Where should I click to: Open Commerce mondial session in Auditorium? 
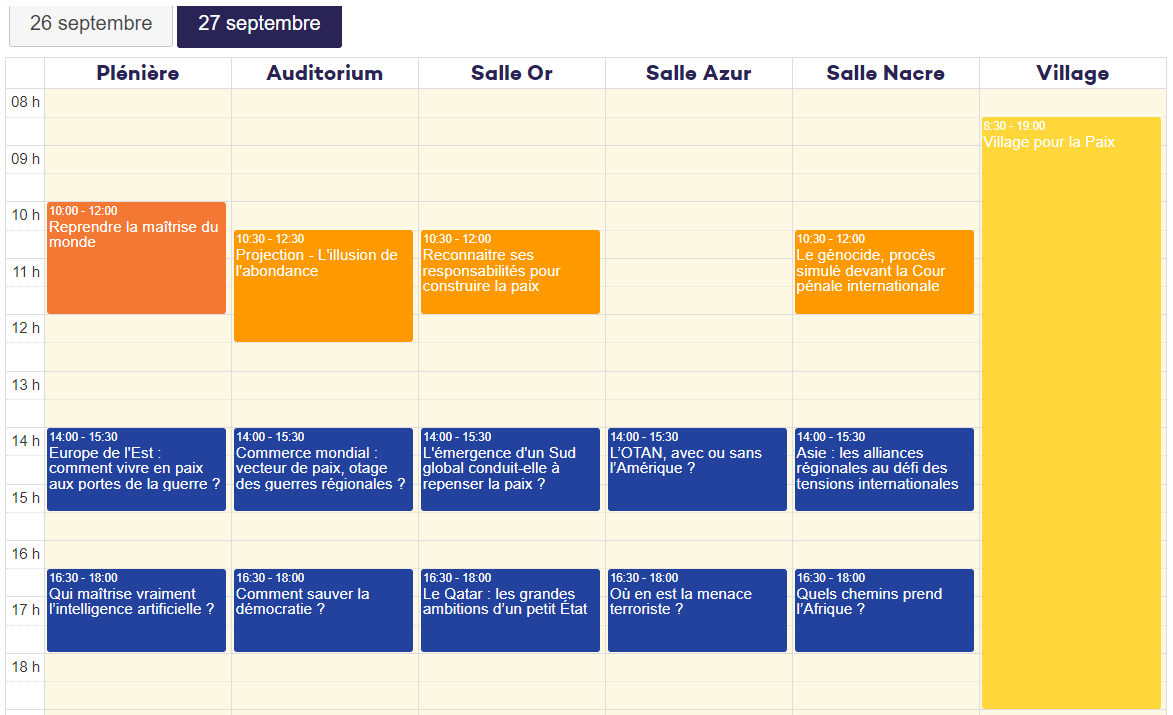[323, 469]
